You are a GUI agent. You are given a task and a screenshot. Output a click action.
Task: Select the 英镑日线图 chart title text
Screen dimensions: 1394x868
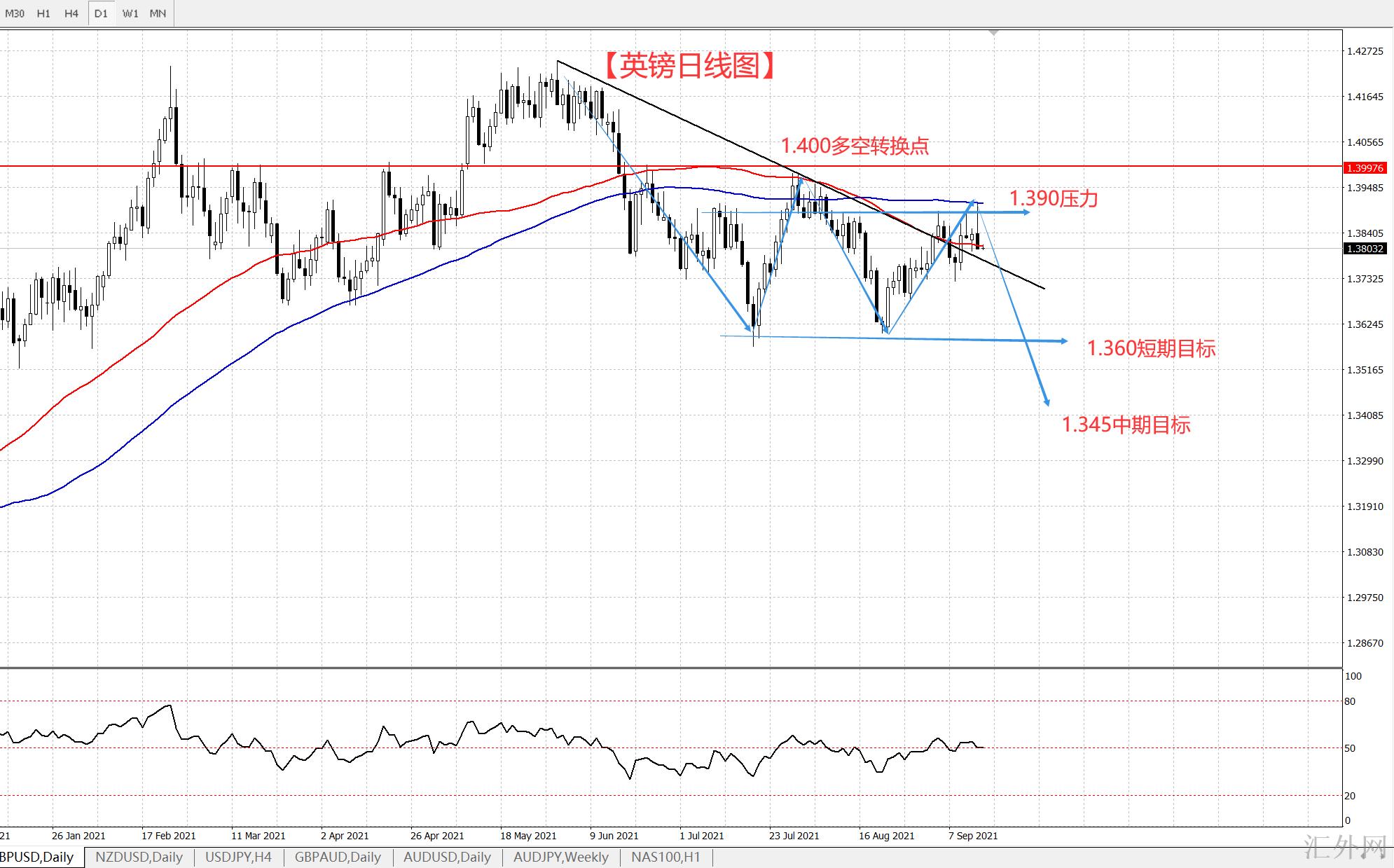pyautogui.click(x=689, y=66)
